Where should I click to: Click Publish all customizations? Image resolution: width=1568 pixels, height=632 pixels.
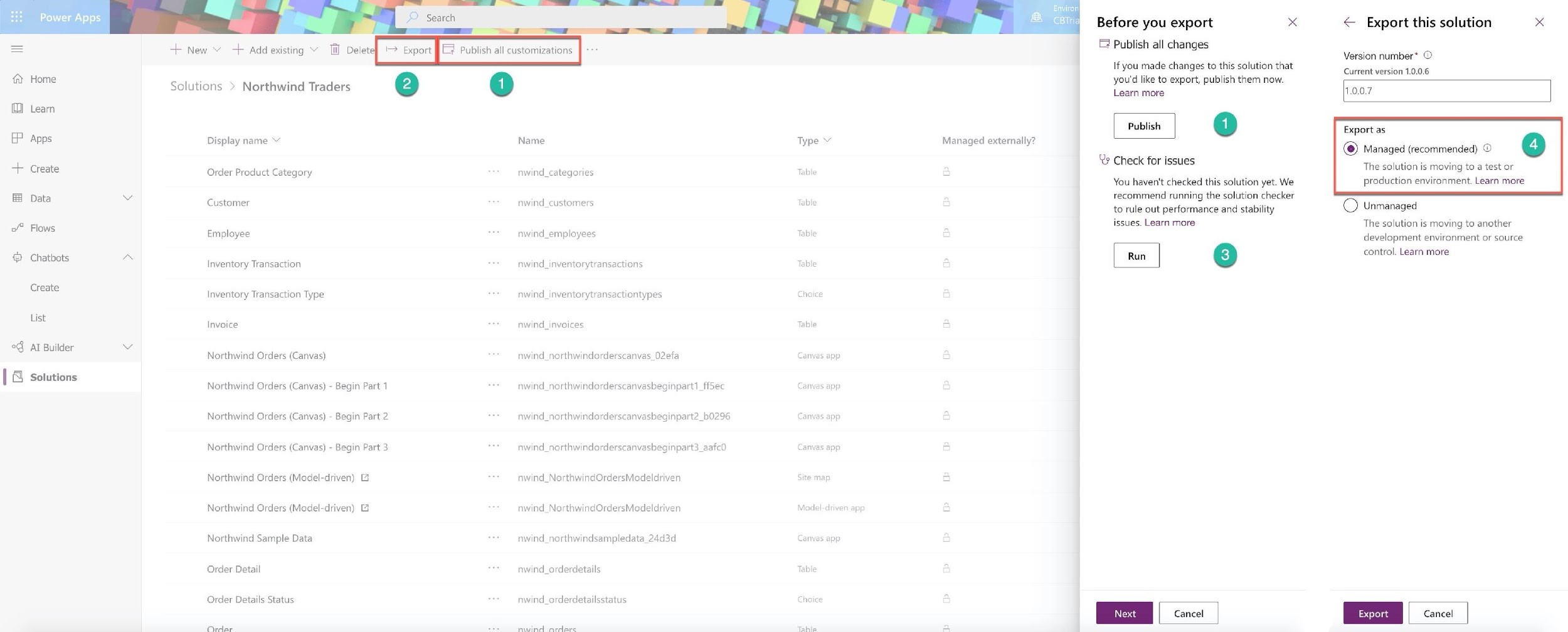pyautogui.click(x=509, y=50)
